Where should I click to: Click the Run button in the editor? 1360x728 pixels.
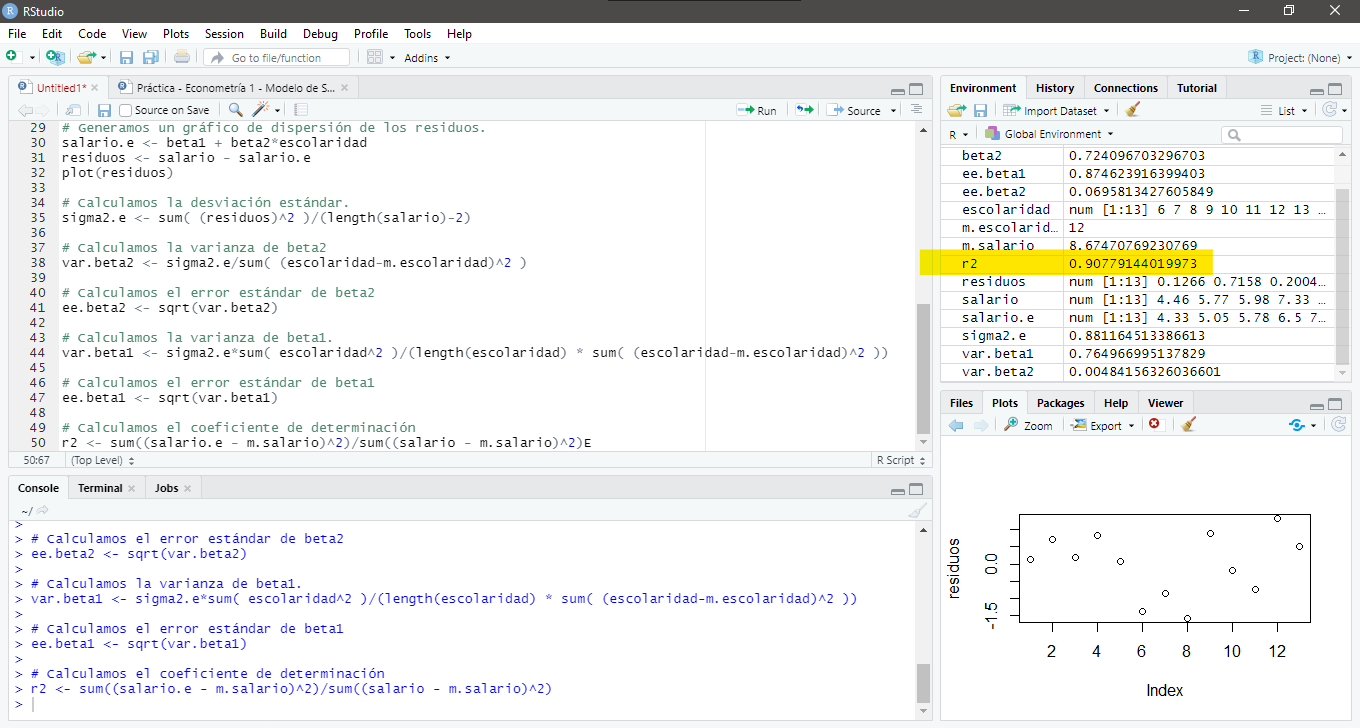[x=756, y=110]
